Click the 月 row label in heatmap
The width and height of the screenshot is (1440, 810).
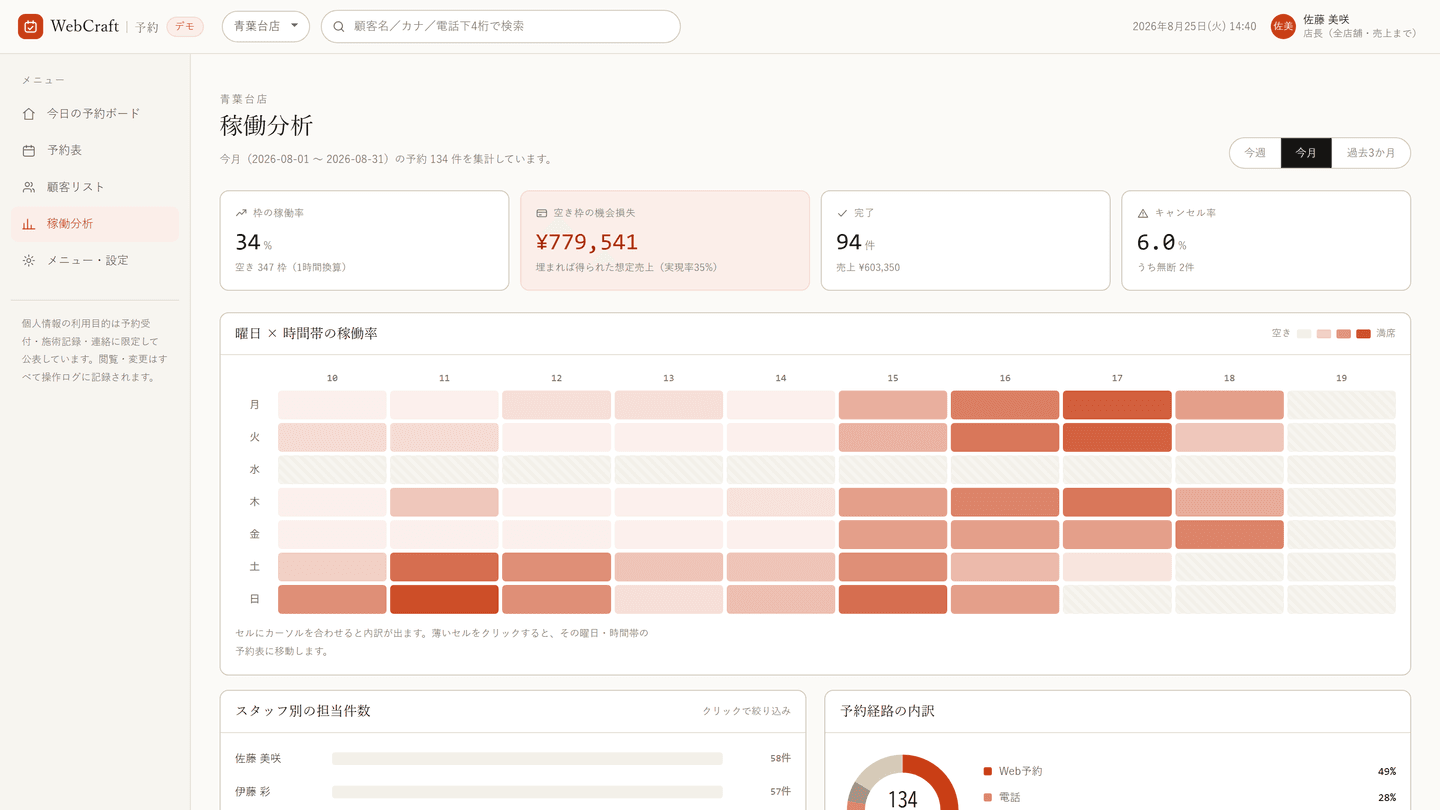click(254, 405)
